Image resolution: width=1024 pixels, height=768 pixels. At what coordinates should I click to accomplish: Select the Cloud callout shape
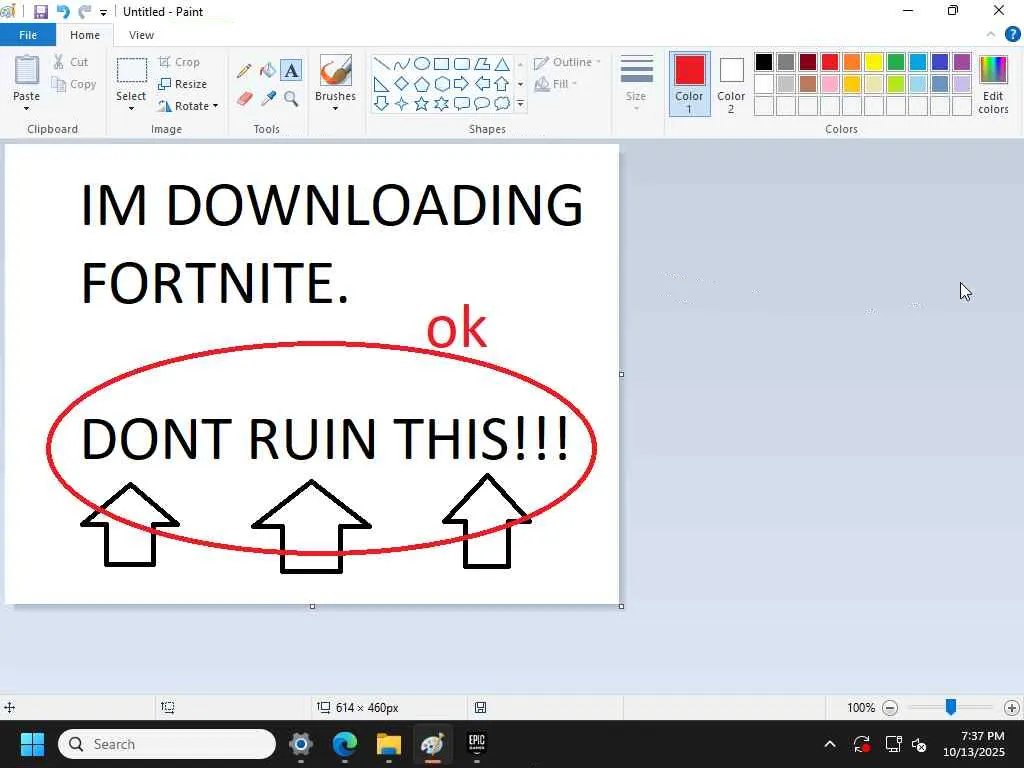(x=502, y=103)
